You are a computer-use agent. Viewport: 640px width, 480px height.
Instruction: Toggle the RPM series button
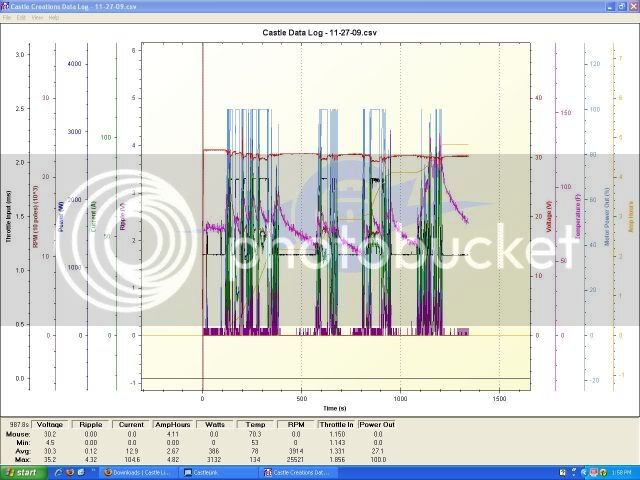click(x=296, y=424)
